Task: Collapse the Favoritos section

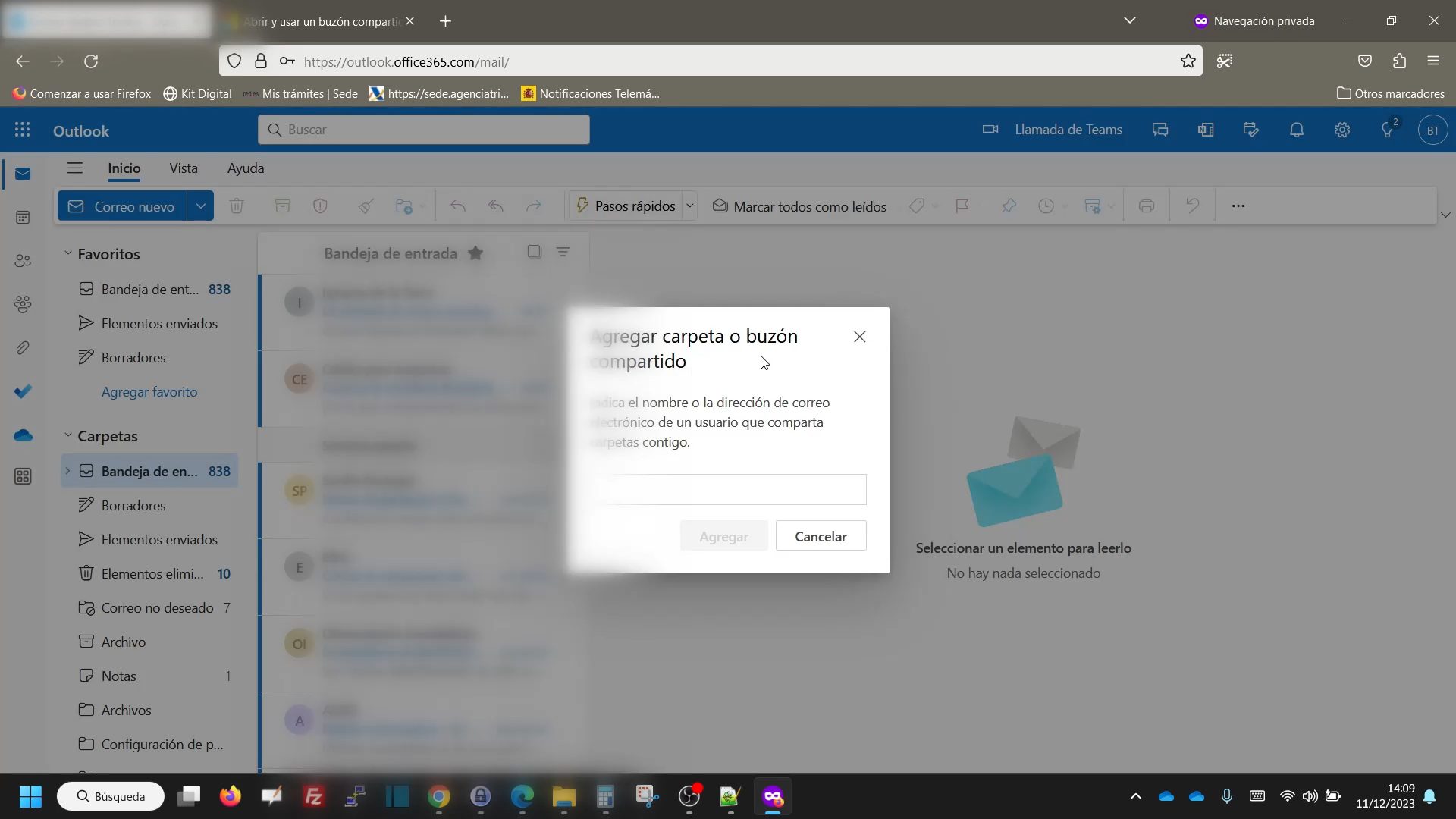Action: [x=67, y=253]
